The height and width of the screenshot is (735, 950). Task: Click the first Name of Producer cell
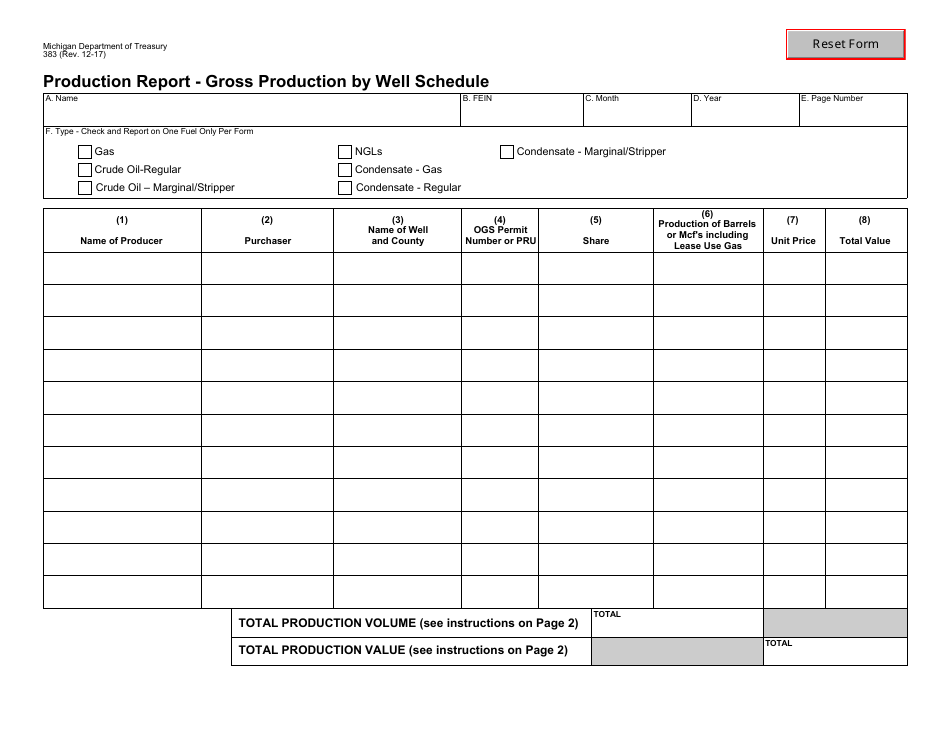pos(122,268)
